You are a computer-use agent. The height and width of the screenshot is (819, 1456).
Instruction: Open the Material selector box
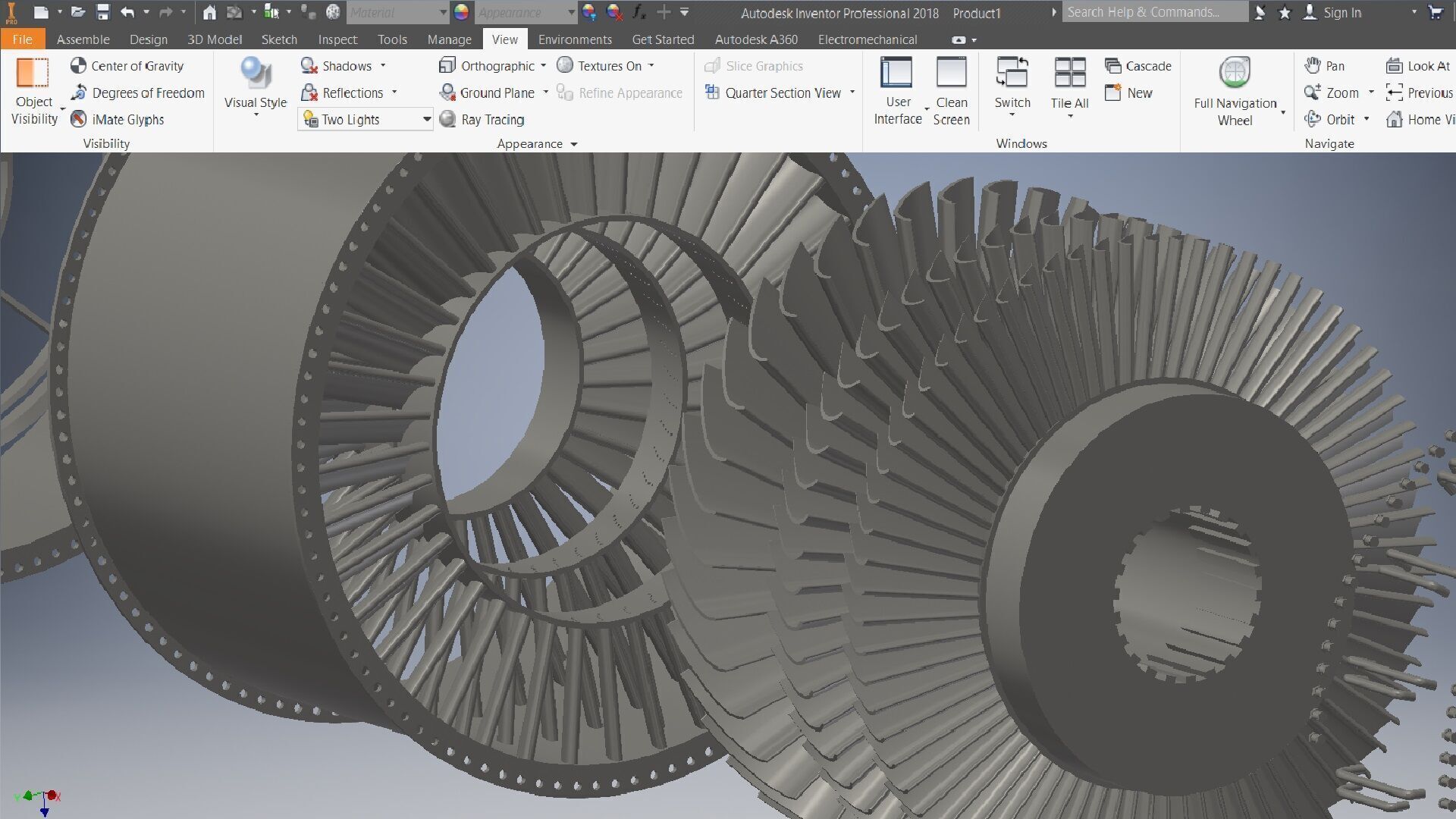[x=397, y=12]
